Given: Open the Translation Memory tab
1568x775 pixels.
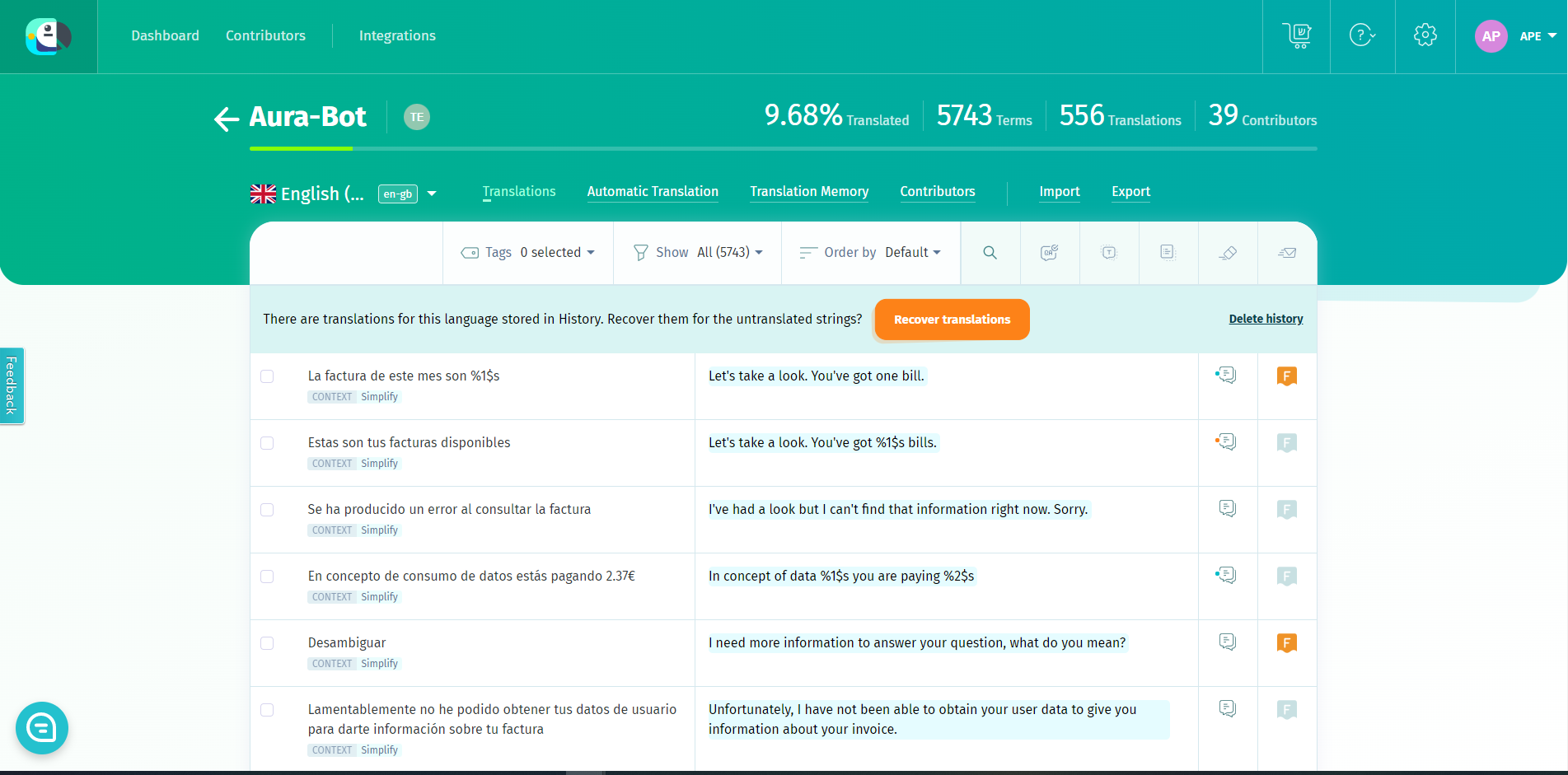Looking at the screenshot, I should (x=809, y=192).
